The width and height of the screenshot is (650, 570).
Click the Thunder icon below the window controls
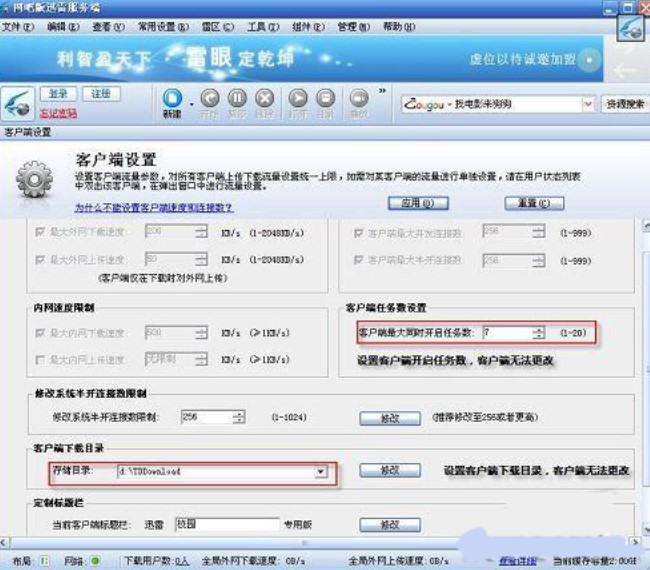tap(631, 28)
